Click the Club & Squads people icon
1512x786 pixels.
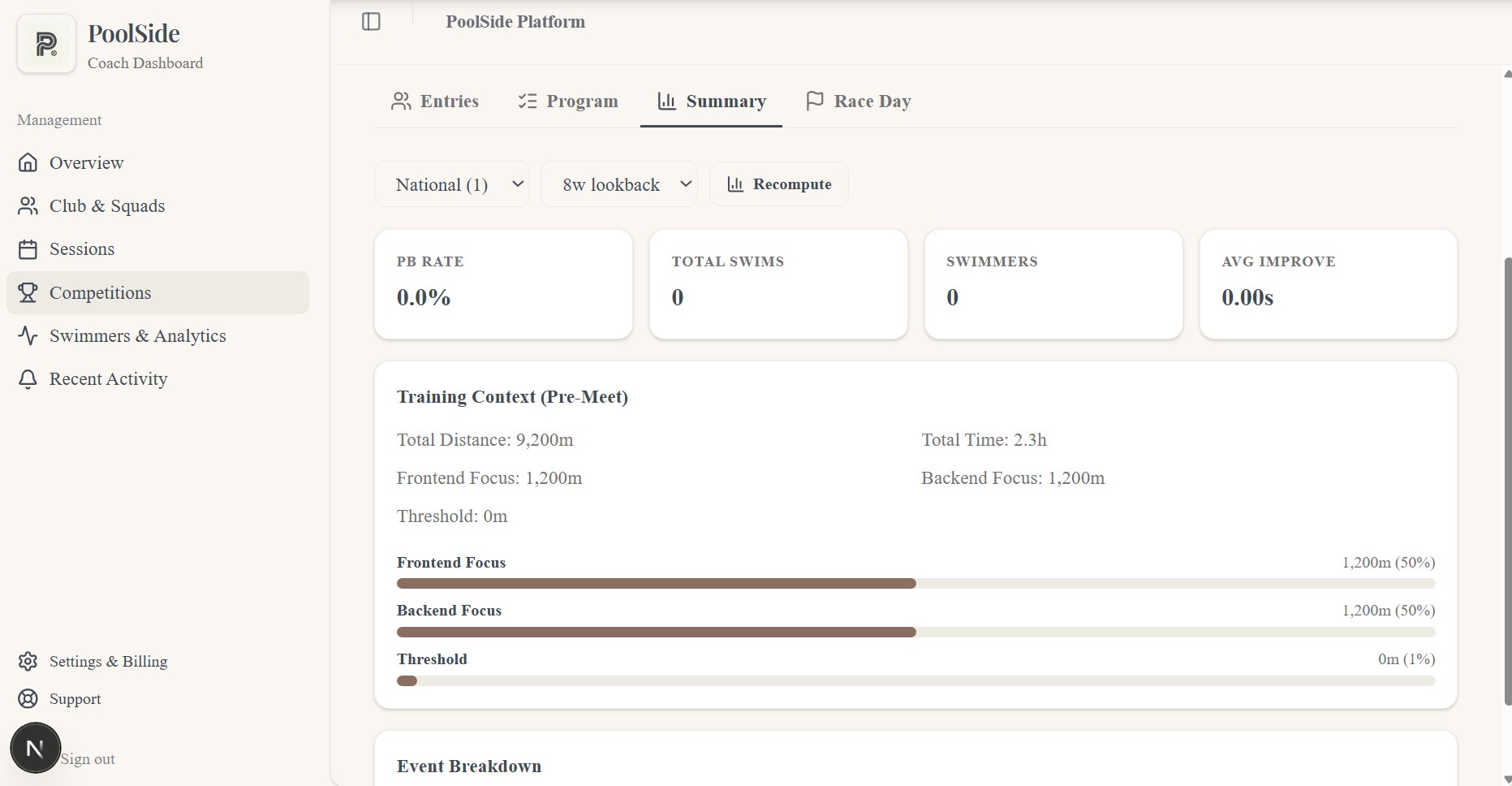[x=28, y=205]
